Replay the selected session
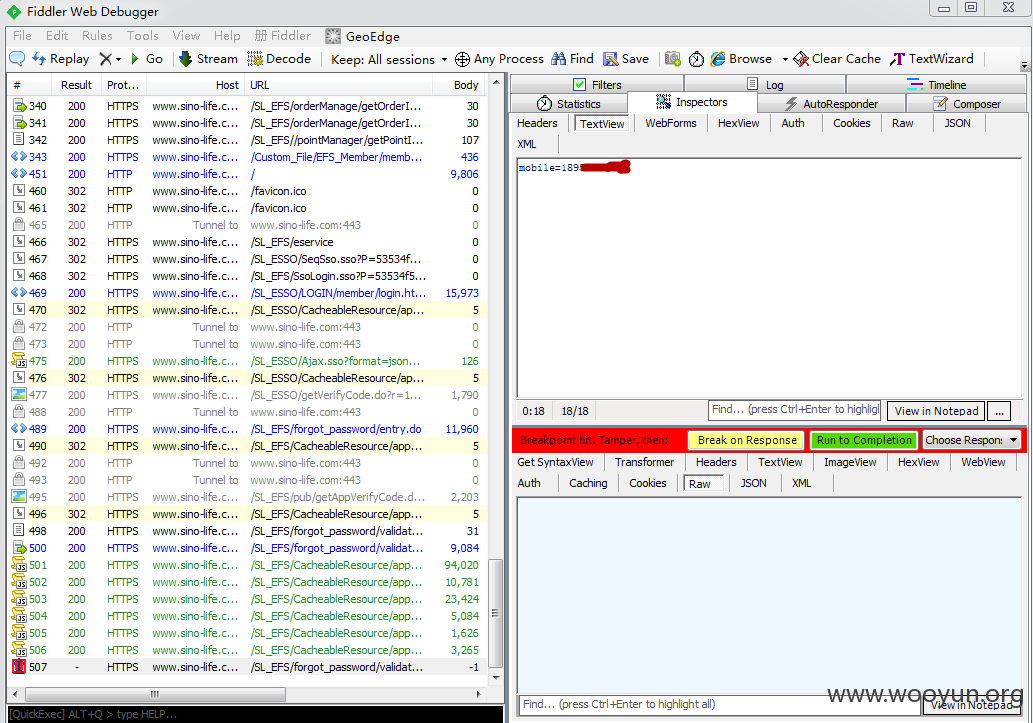Screen dimensions: 1033x723 coord(61,59)
